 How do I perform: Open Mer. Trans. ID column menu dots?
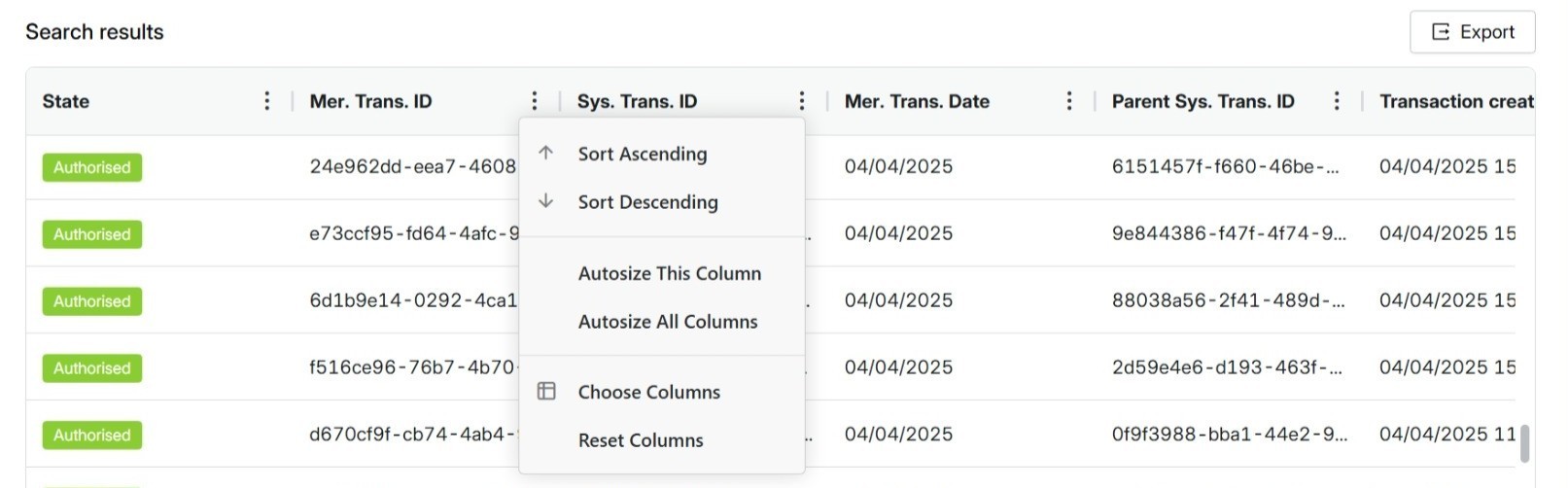click(x=535, y=101)
